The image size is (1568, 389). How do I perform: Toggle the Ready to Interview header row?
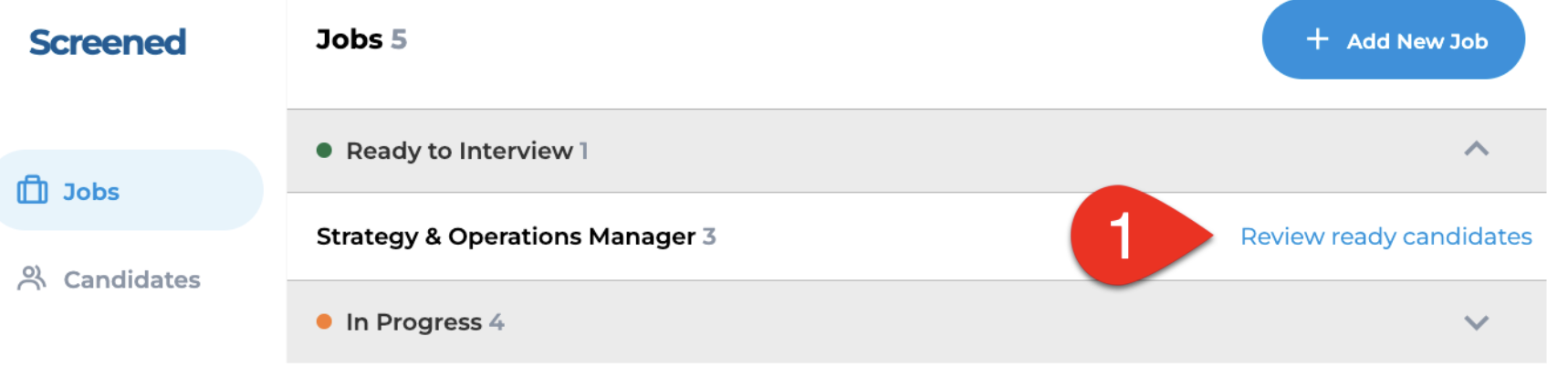point(916,151)
